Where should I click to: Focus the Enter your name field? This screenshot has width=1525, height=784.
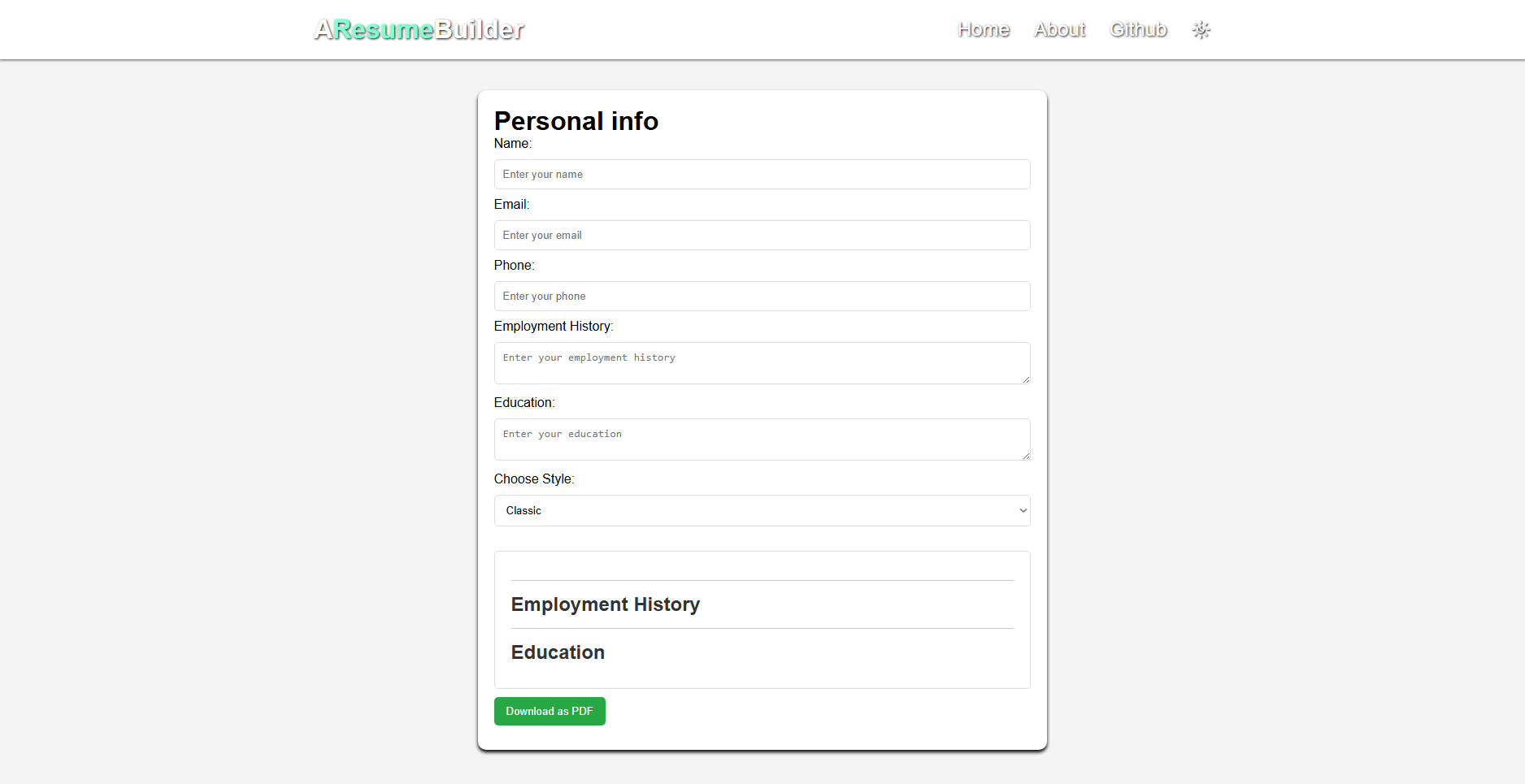762,175
